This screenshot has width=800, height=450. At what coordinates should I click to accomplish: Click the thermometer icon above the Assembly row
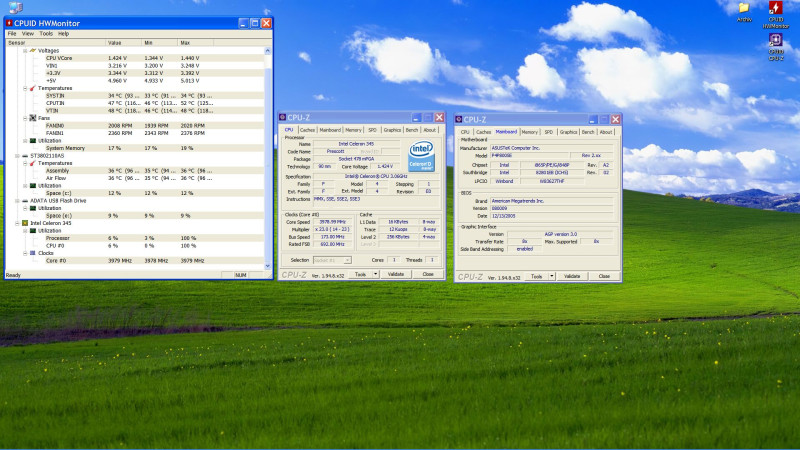click(33, 163)
